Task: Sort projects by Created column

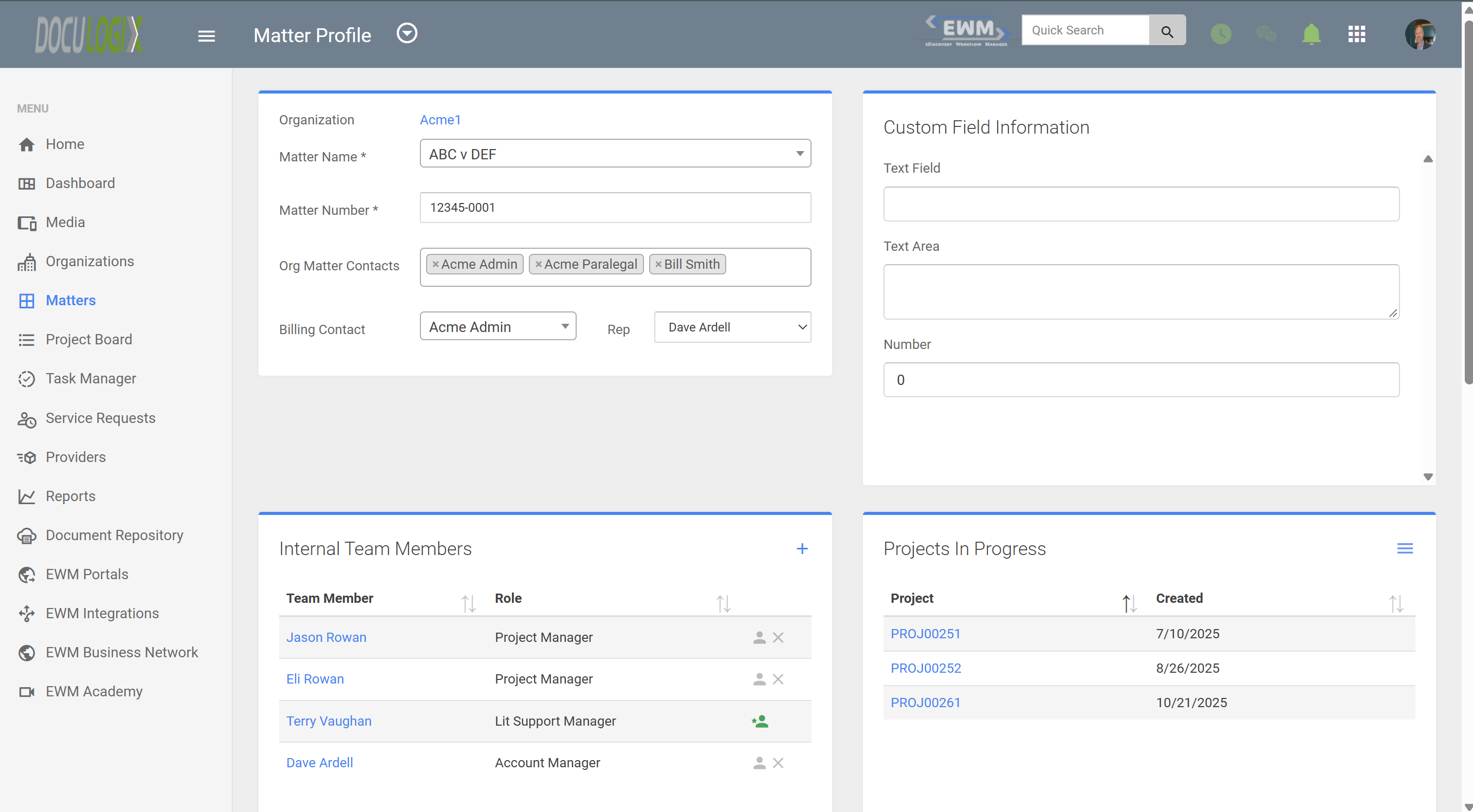Action: click(1396, 603)
